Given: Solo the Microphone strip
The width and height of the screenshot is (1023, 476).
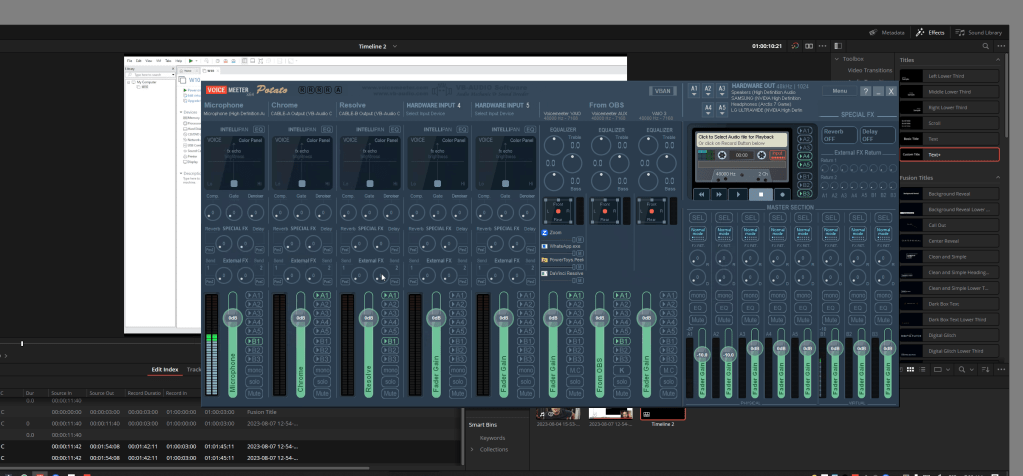Looking at the screenshot, I should tap(255, 382).
